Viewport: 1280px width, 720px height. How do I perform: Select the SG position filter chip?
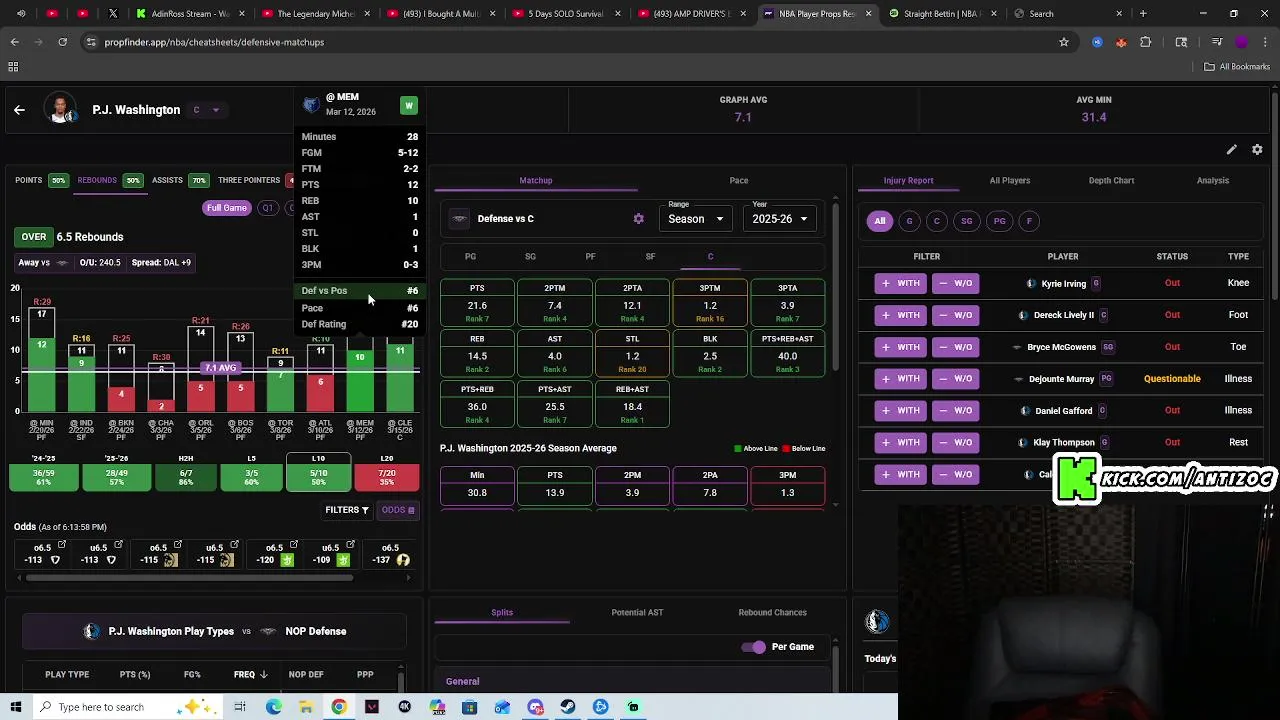point(966,221)
